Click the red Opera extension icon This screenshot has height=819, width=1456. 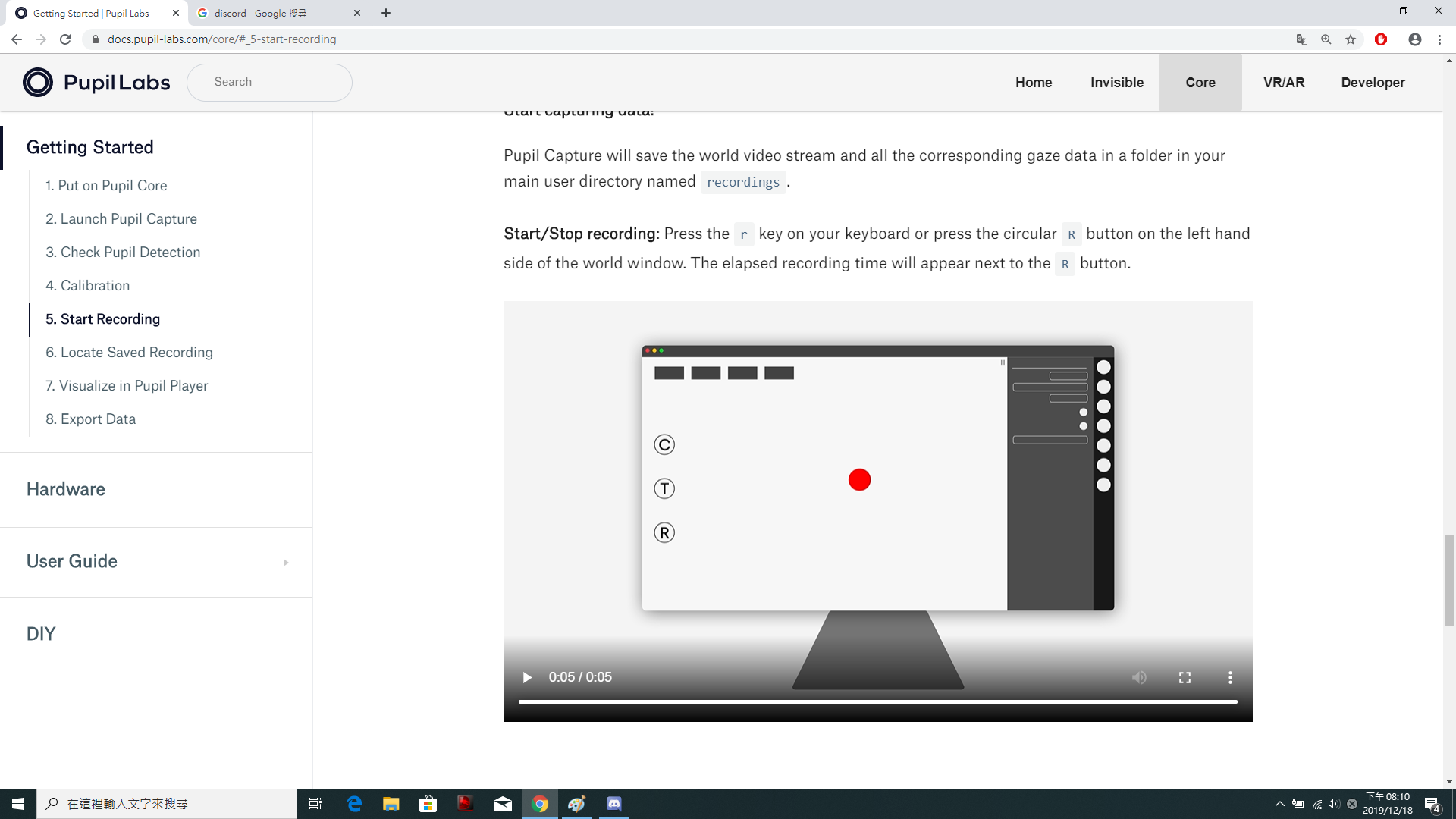tap(1381, 39)
